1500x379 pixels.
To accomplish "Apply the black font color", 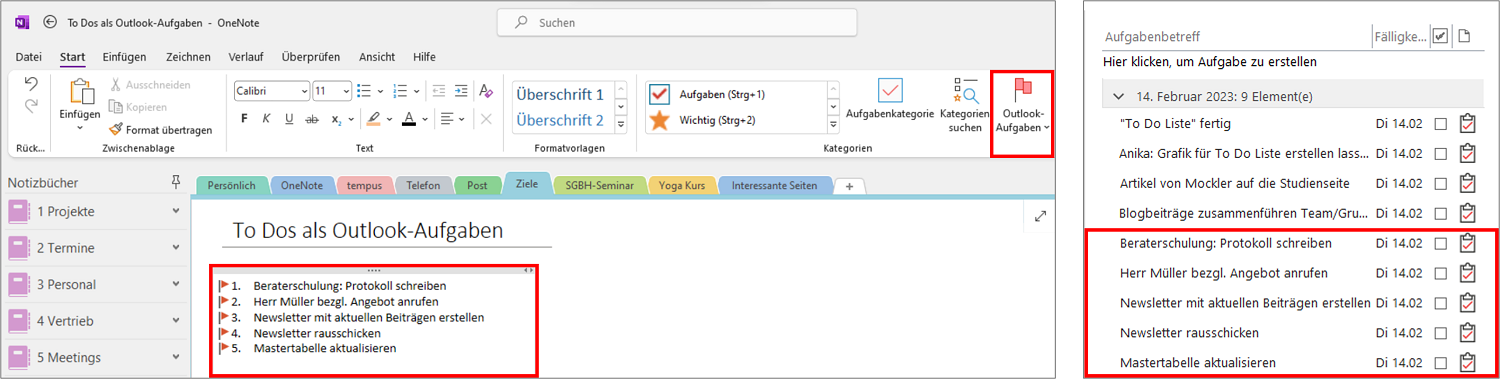I will 408,119.
